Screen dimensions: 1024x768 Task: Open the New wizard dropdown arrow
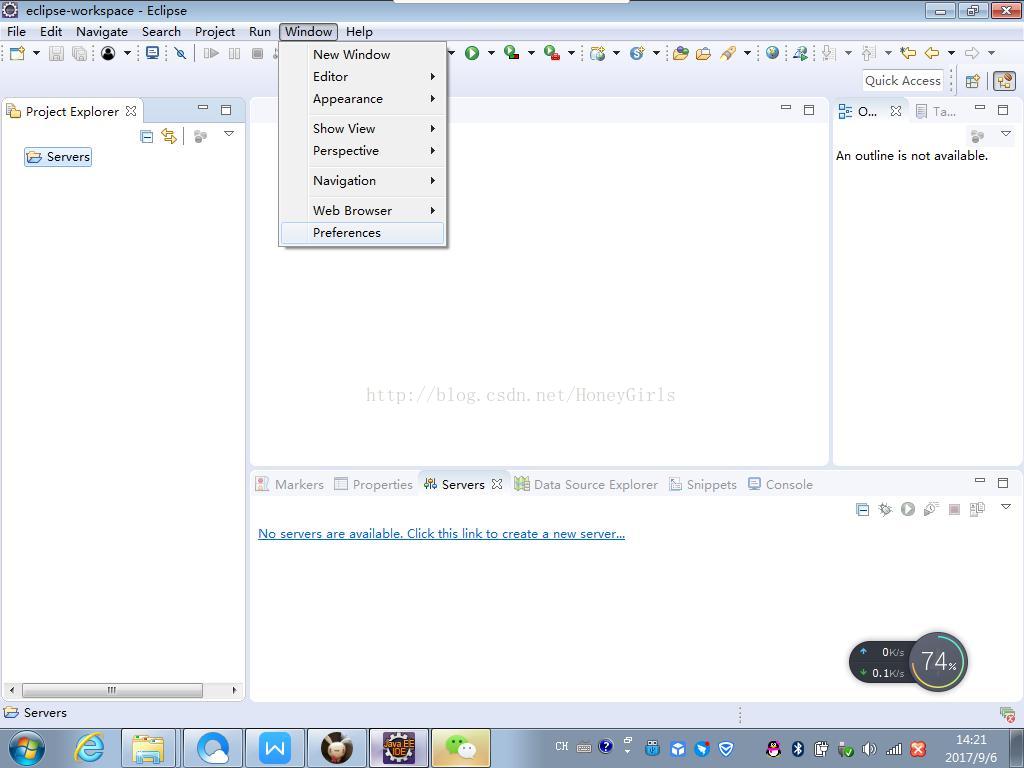pos(36,54)
